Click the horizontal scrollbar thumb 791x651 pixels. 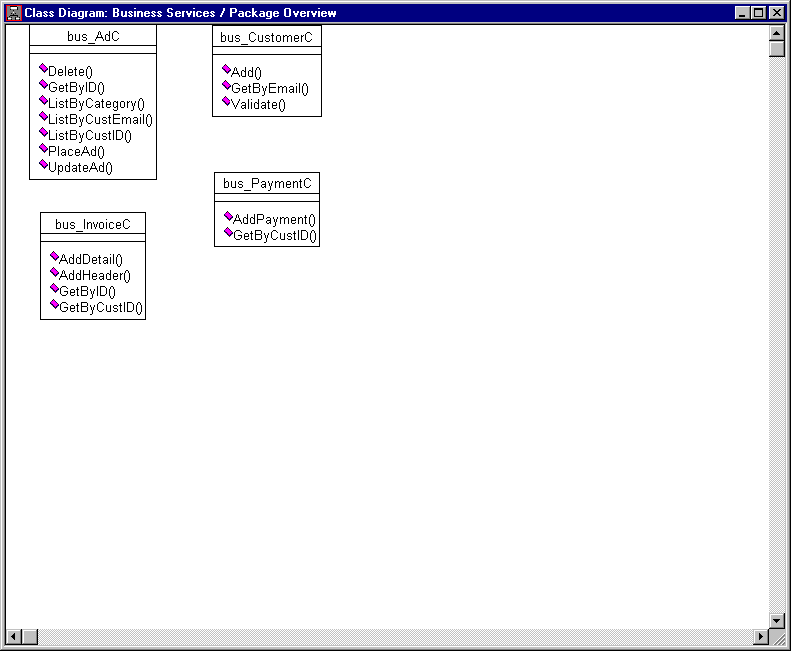tap(30, 637)
